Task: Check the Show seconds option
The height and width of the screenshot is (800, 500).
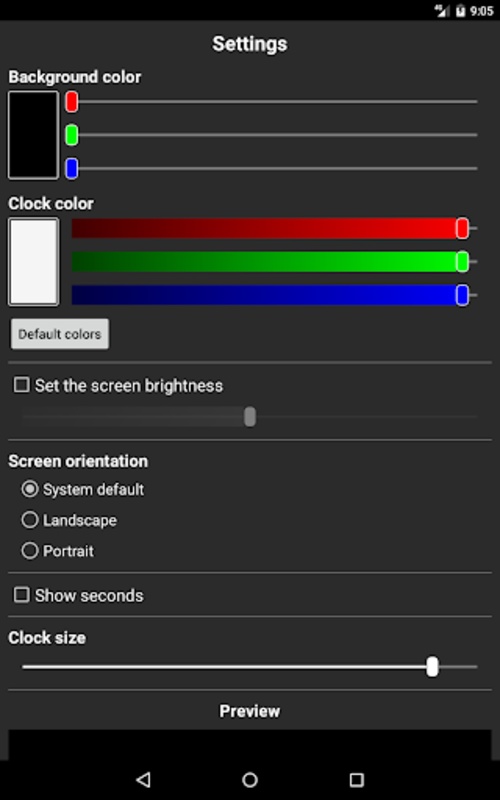Action: coord(21,594)
